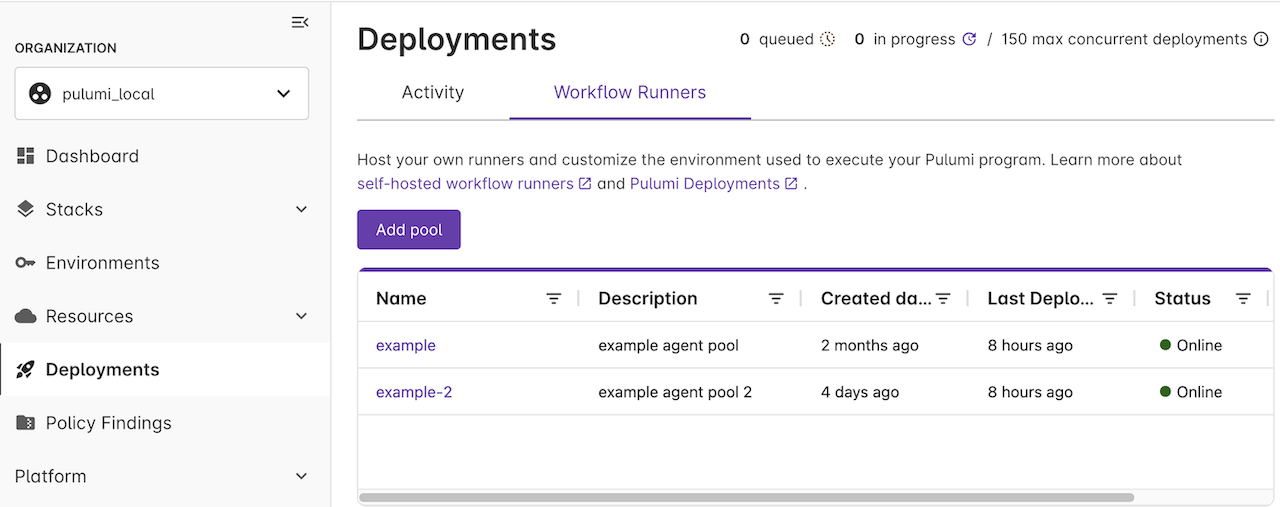Screen dimensions: 1280x507
Task: Open the pulumi_local organization dropdown
Action: pyautogui.click(x=162, y=94)
